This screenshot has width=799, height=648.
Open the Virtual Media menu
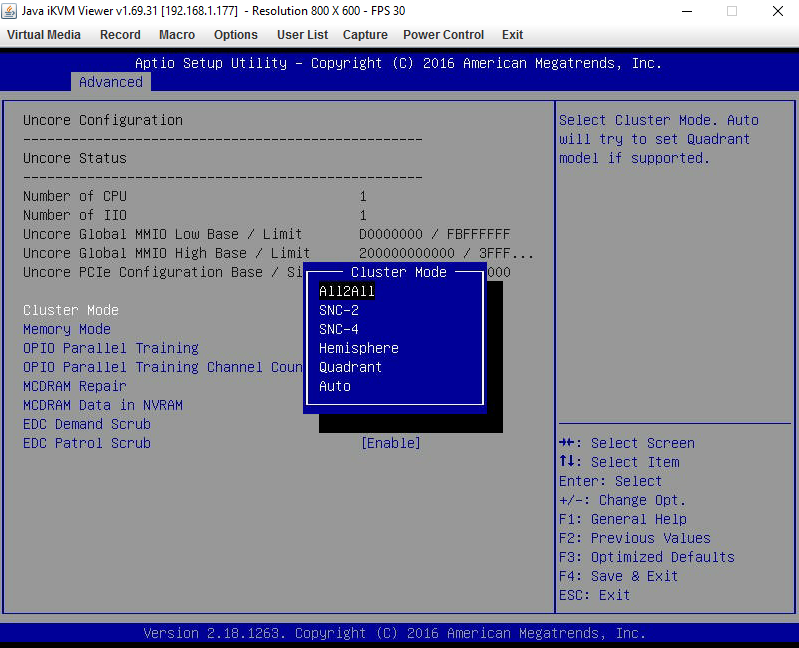pyautogui.click(x=44, y=35)
